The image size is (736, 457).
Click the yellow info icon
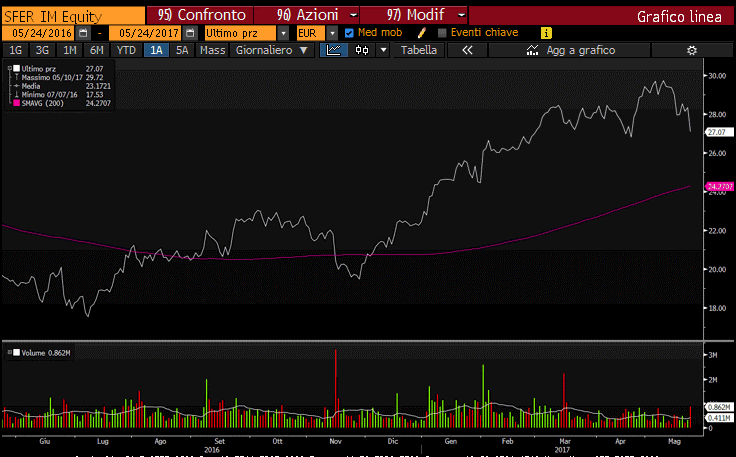[546, 33]
